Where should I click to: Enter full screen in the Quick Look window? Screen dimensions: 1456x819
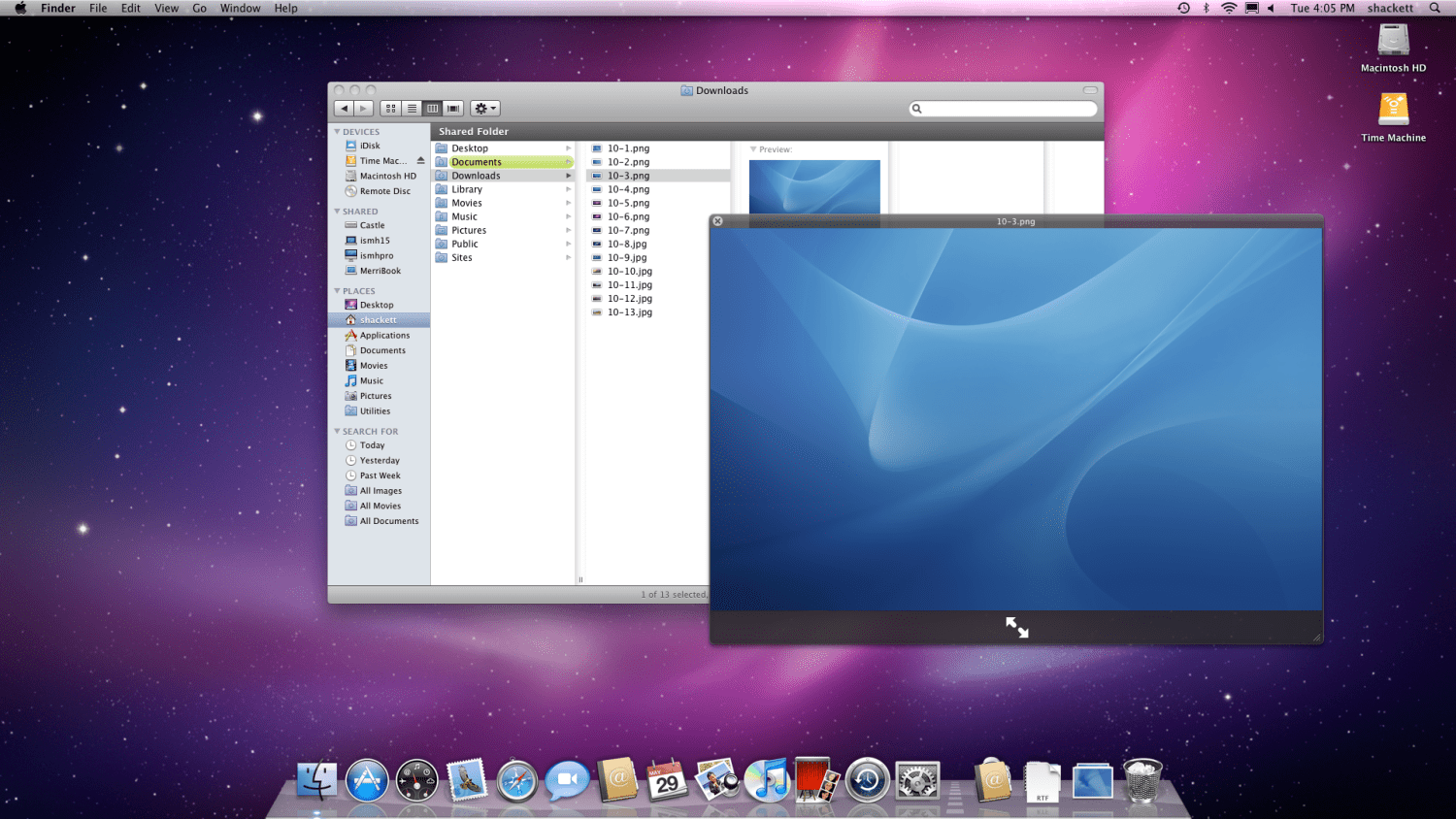[1016, 627]
